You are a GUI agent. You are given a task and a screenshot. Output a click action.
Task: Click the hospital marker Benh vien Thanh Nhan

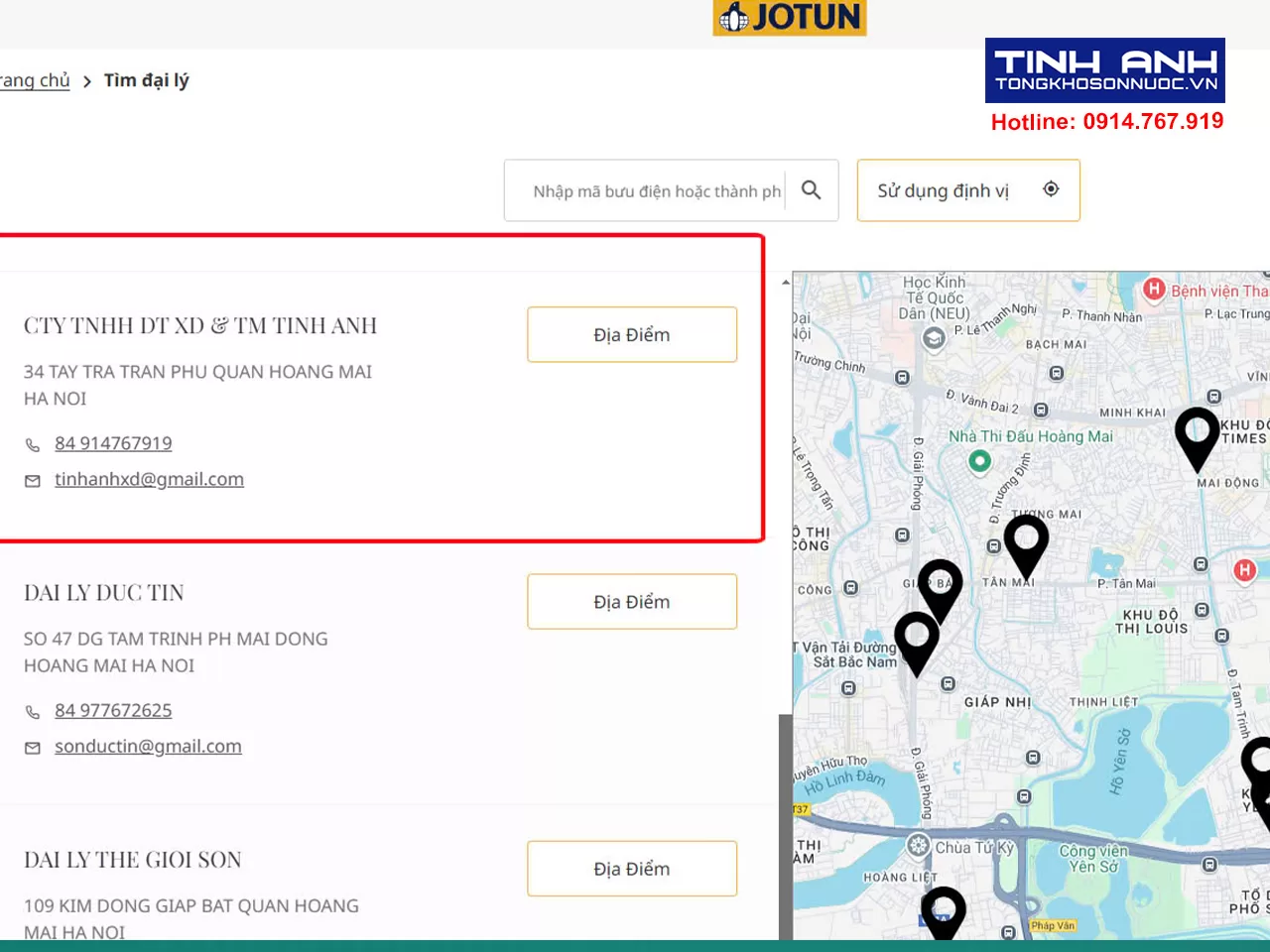pos(1153,290)
